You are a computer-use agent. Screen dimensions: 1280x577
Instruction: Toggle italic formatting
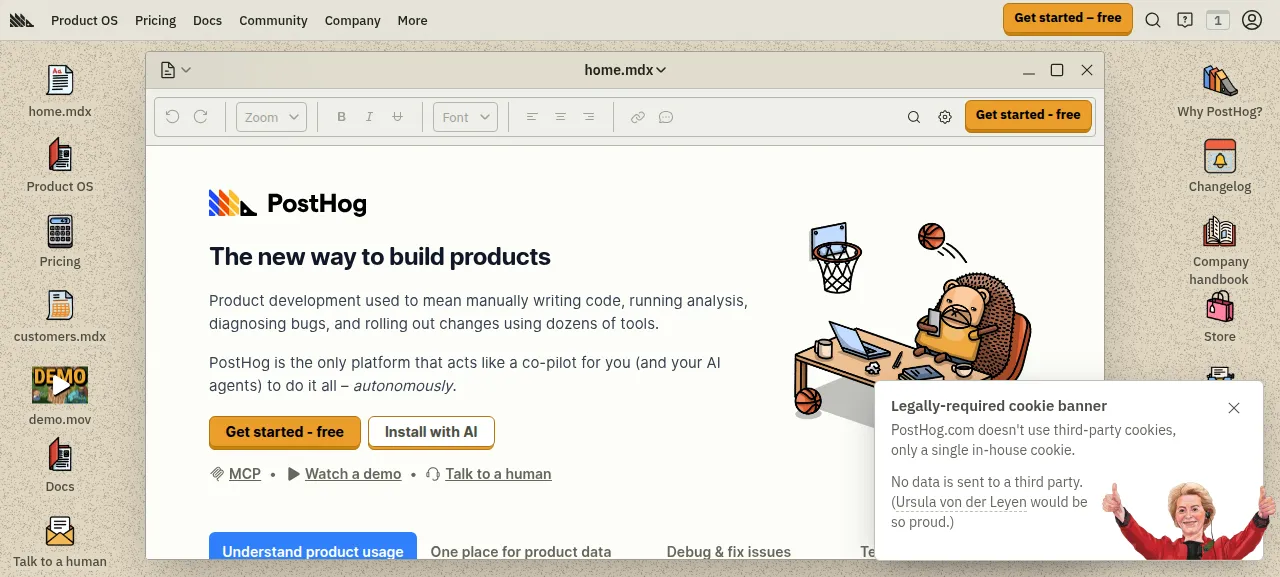tap(369, 117)
